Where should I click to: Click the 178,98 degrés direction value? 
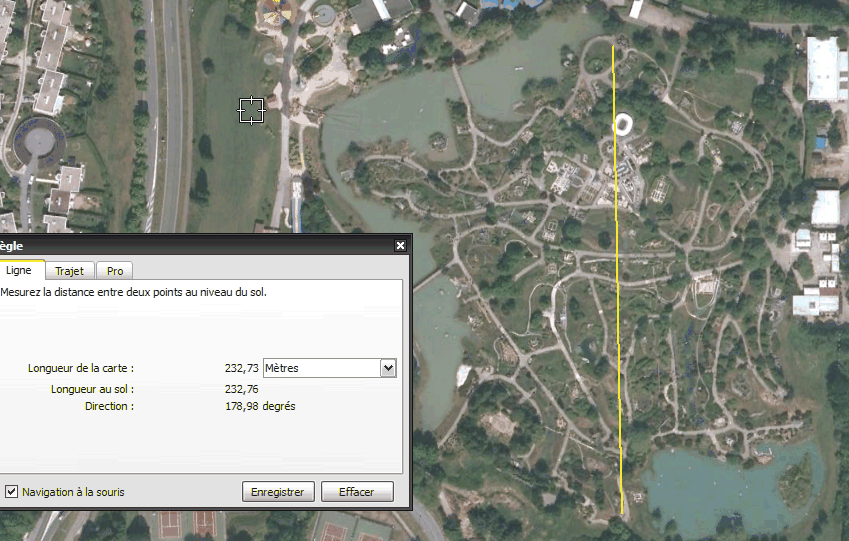260,406
